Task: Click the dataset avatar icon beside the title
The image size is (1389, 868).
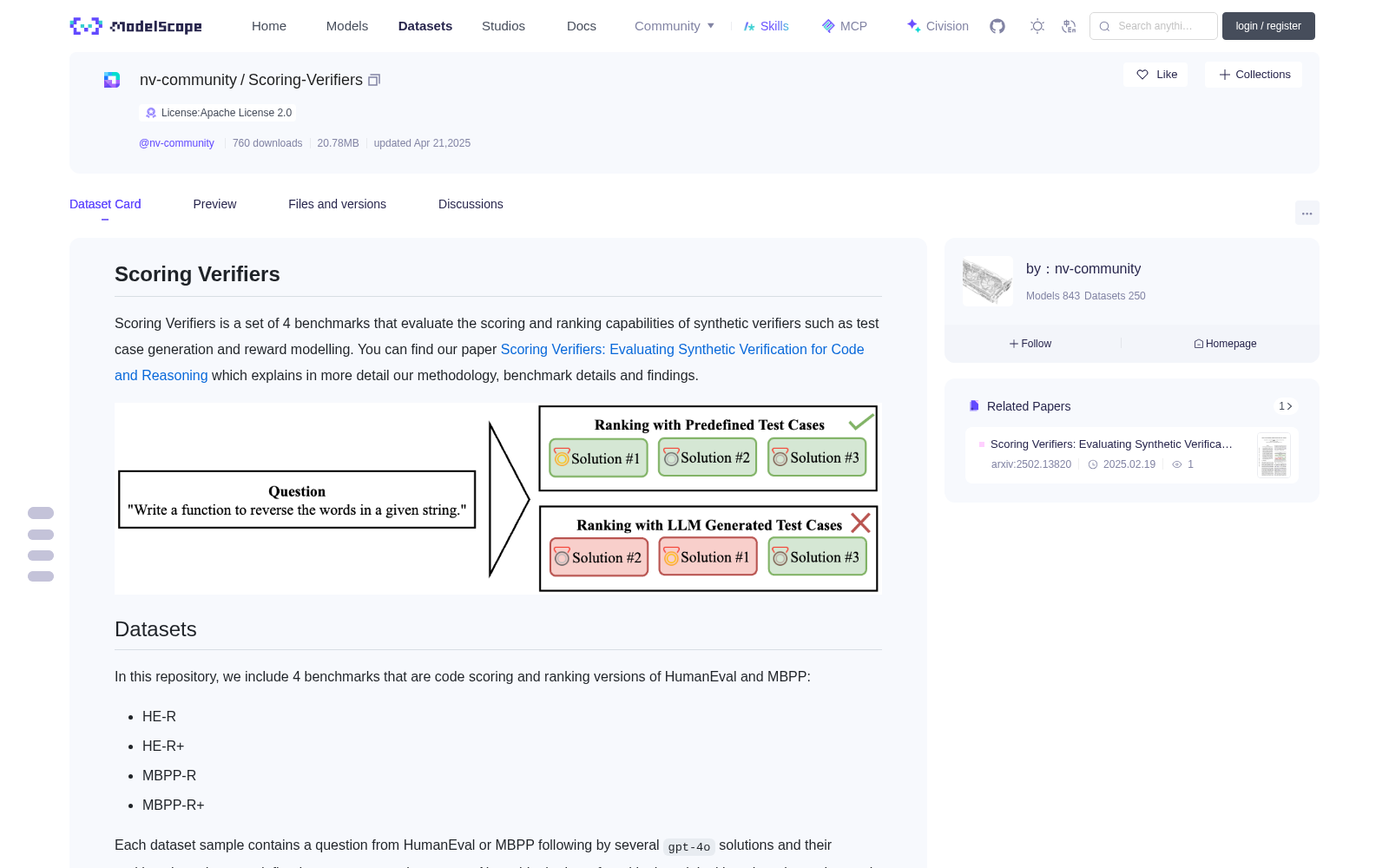Action: (x=112, y=80)
